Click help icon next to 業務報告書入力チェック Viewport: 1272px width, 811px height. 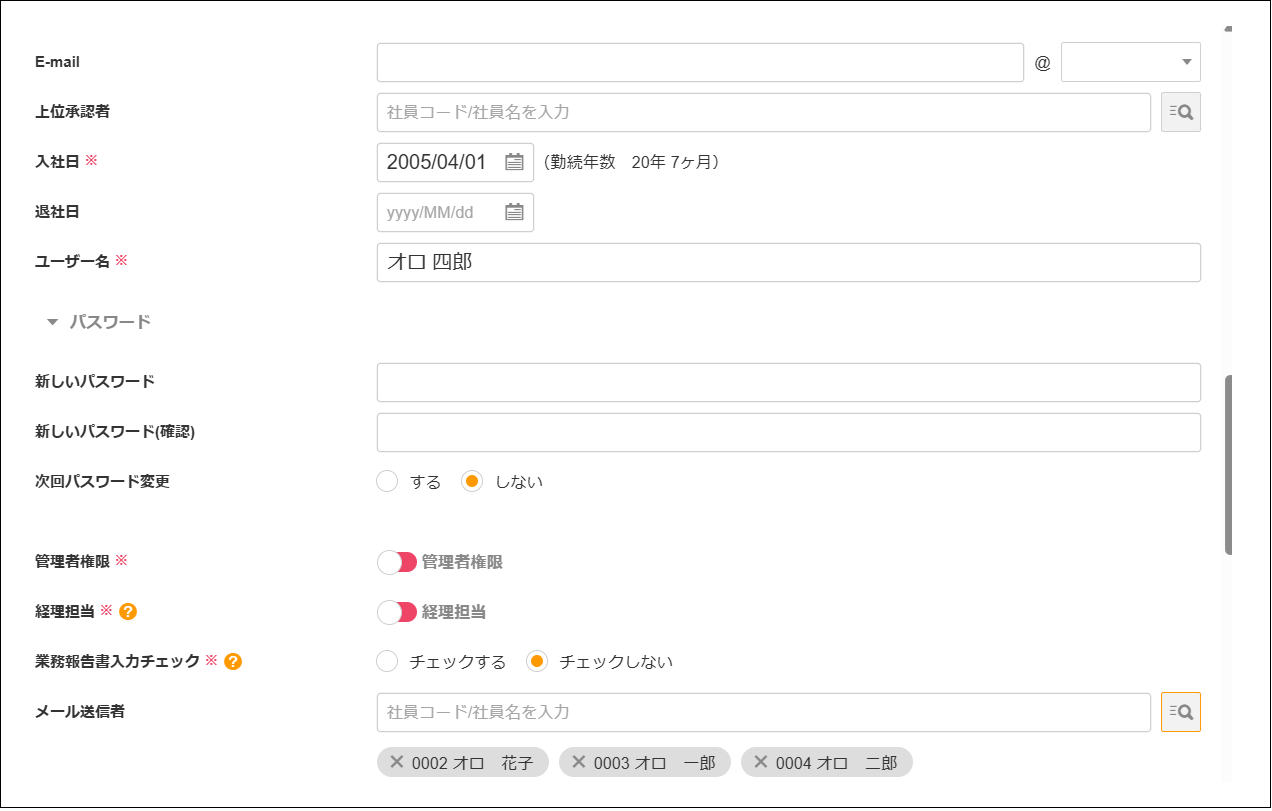(x=233, y=661)
